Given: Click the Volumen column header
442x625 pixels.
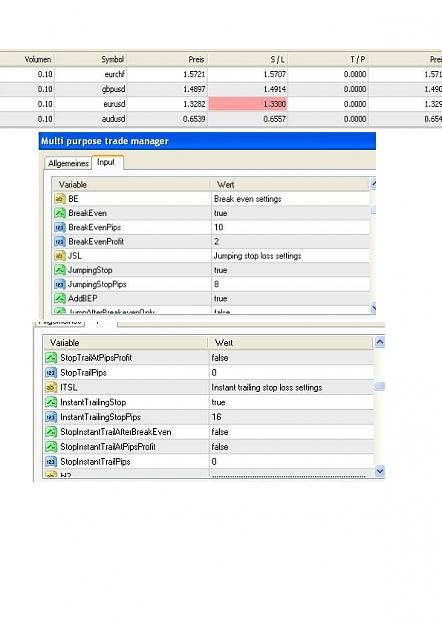Looking at the screenshot, I should tap(28, 59).
